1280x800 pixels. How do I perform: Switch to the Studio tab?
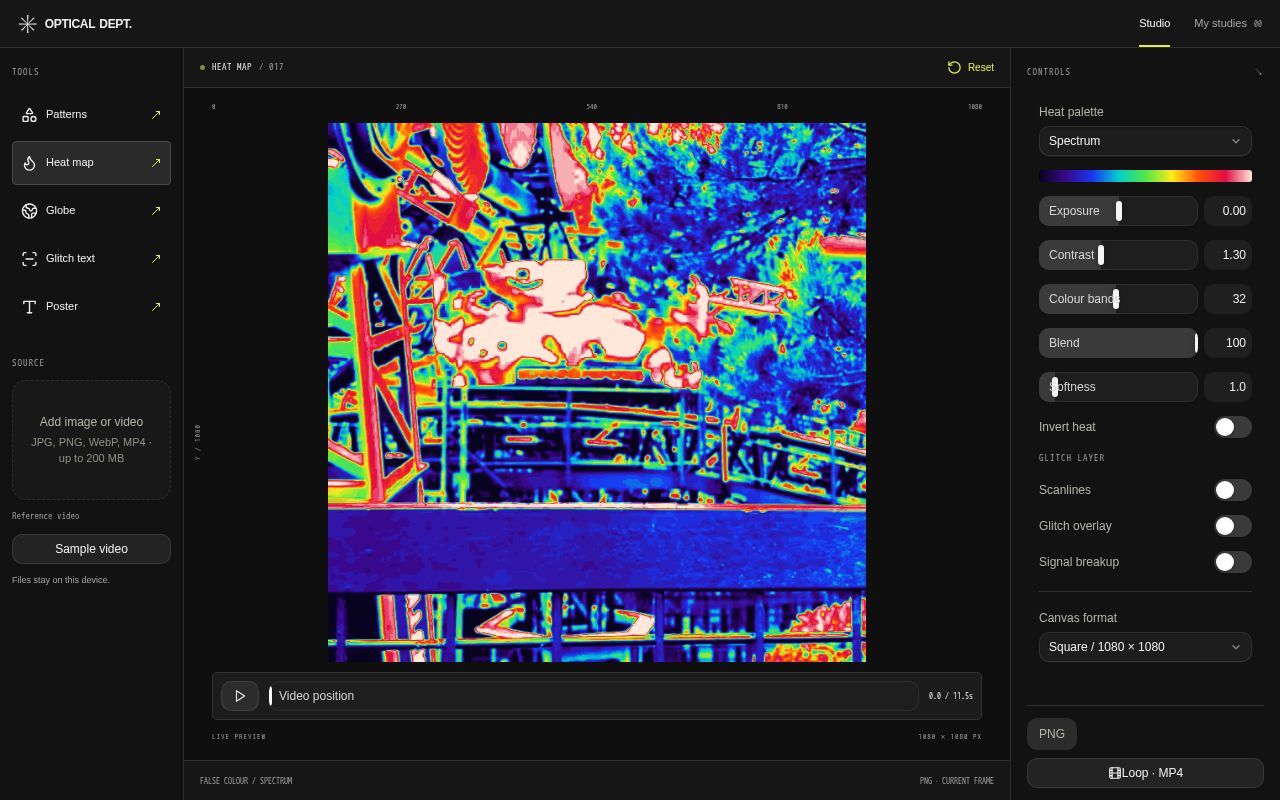click(x=1154, y=23)
